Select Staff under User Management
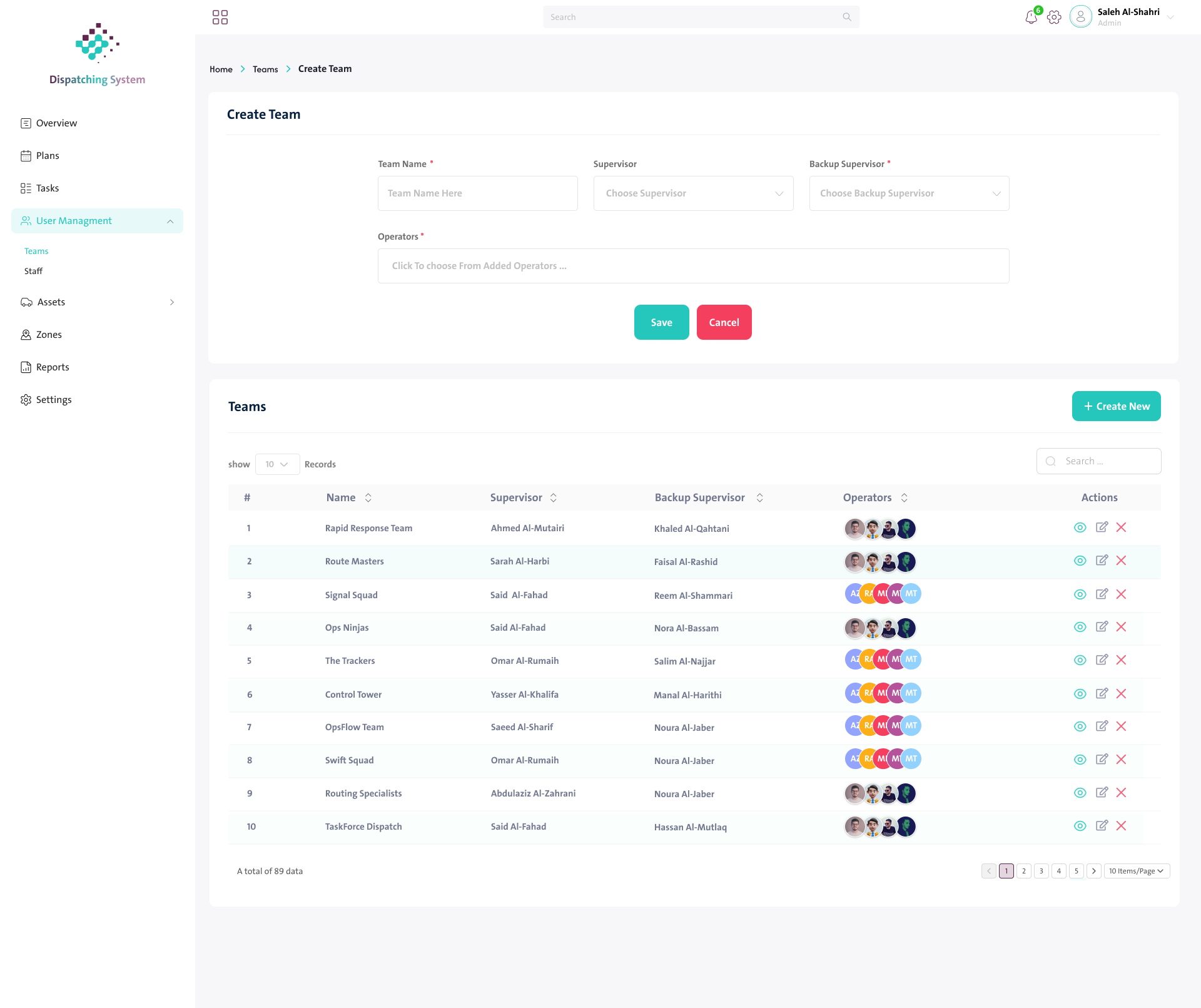The height and width of the screenshot is (1008, 1201). [33, 271]
